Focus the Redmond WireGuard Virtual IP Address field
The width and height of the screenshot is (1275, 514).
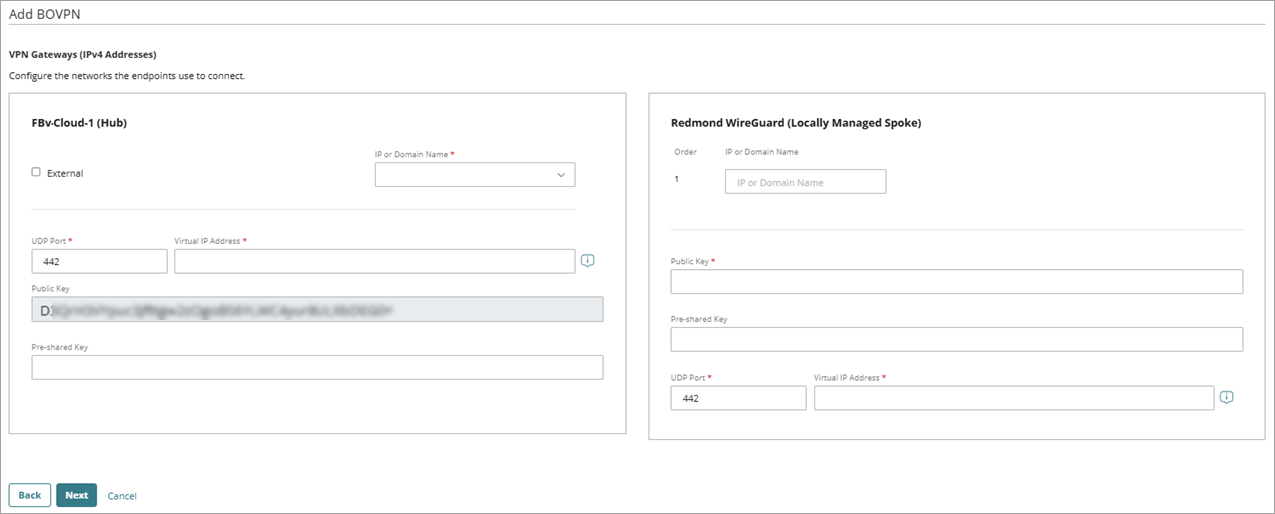tap(1014, 398)
